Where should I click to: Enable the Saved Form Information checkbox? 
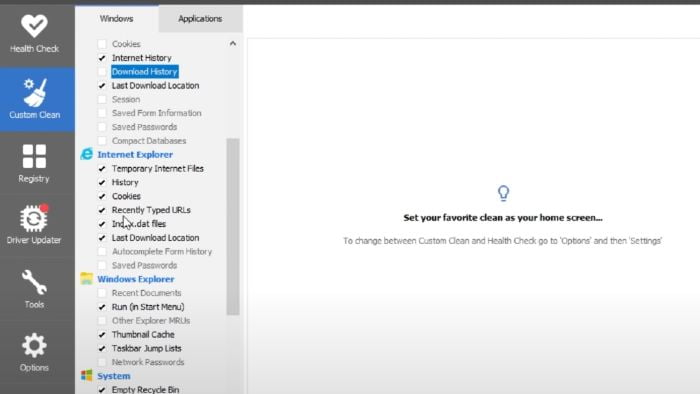tap(102, 113)
